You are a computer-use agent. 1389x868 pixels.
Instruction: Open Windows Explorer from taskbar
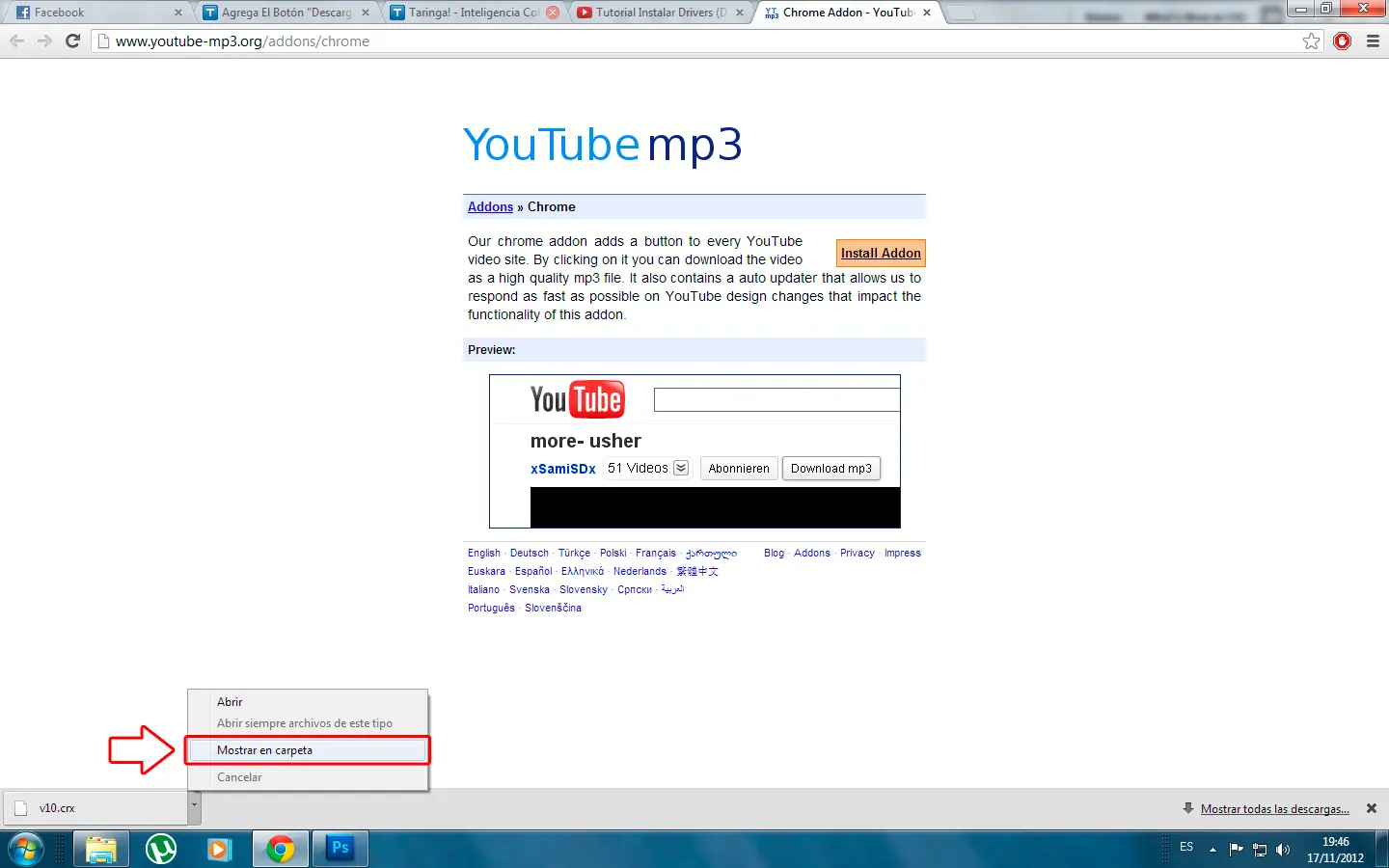pyautogui.click(x=100, y=850)
